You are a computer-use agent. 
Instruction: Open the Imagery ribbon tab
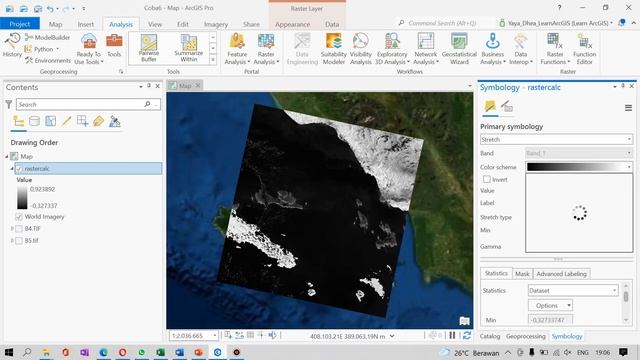216,24
